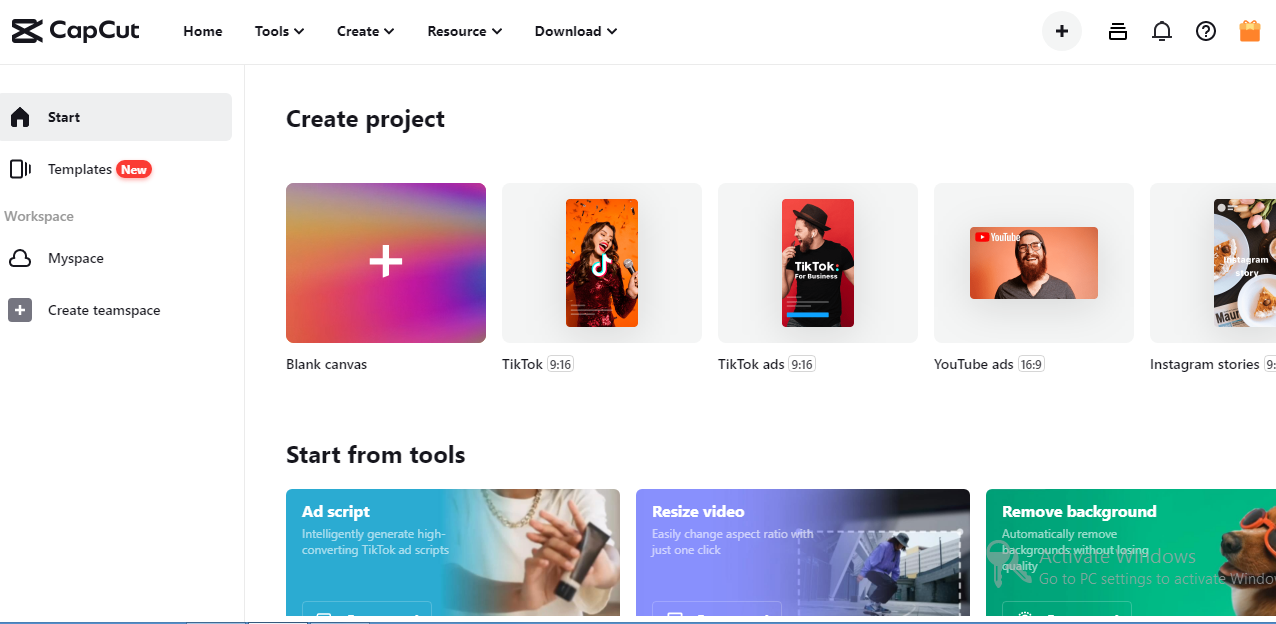Screen dimensions: 1276x624
Task: Click the plus create-new button in header
Action: (x=1062, y=31)
